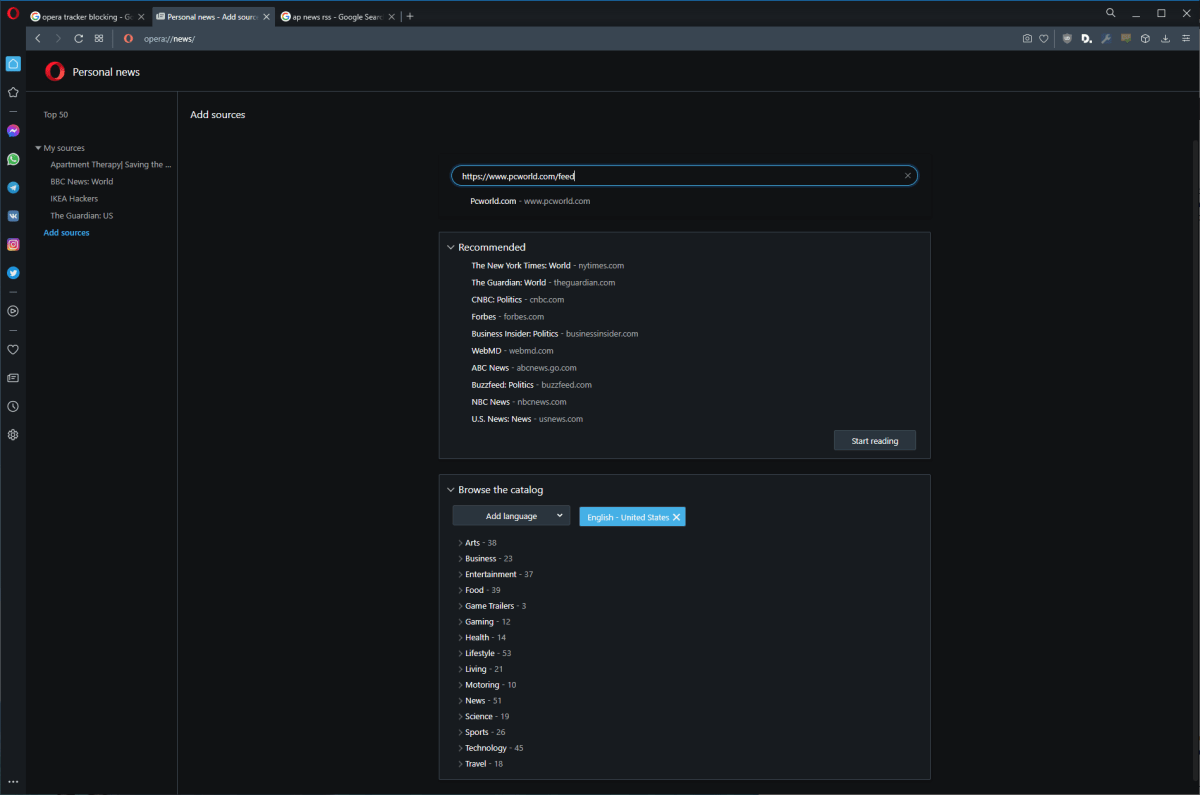Viewport: 1200px width, 795px height.
Task: Open History clock icon in sidebar
Action: [x=13, y=406]
